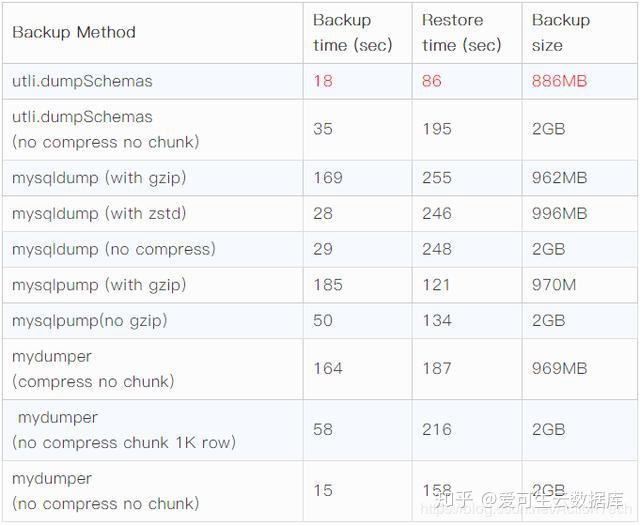Image resolution: width=640 pixels, height=526 pixels.
Task: Click the 962MB backup size value
Action: (560, 178)
